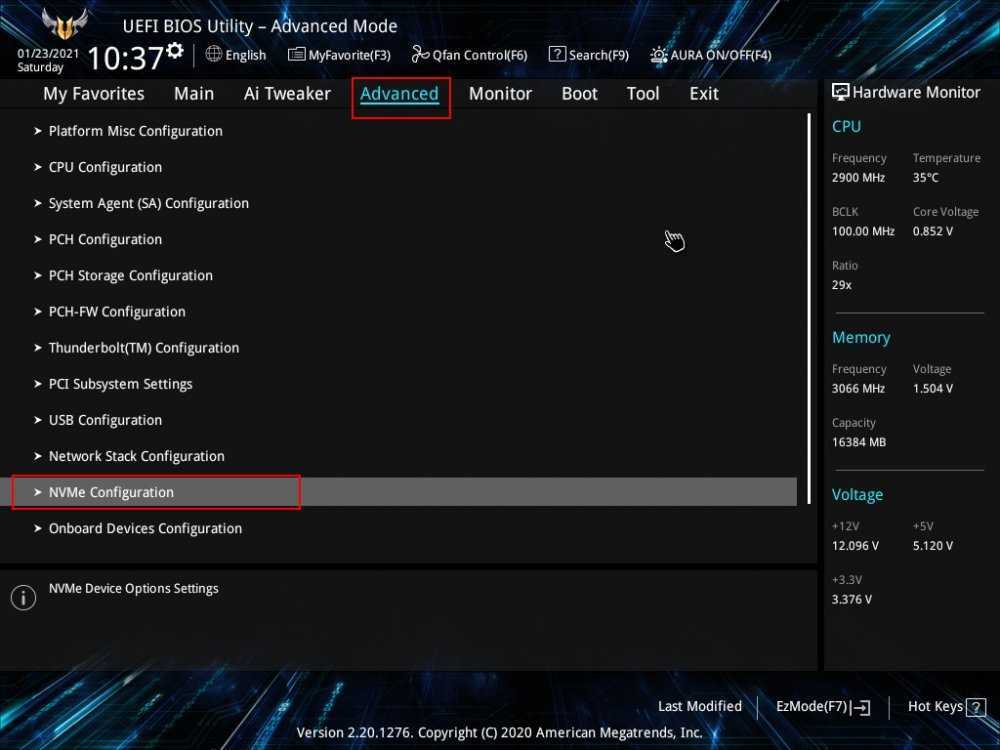Open Qfan Control(F6) fan icon

click(420, 55)
